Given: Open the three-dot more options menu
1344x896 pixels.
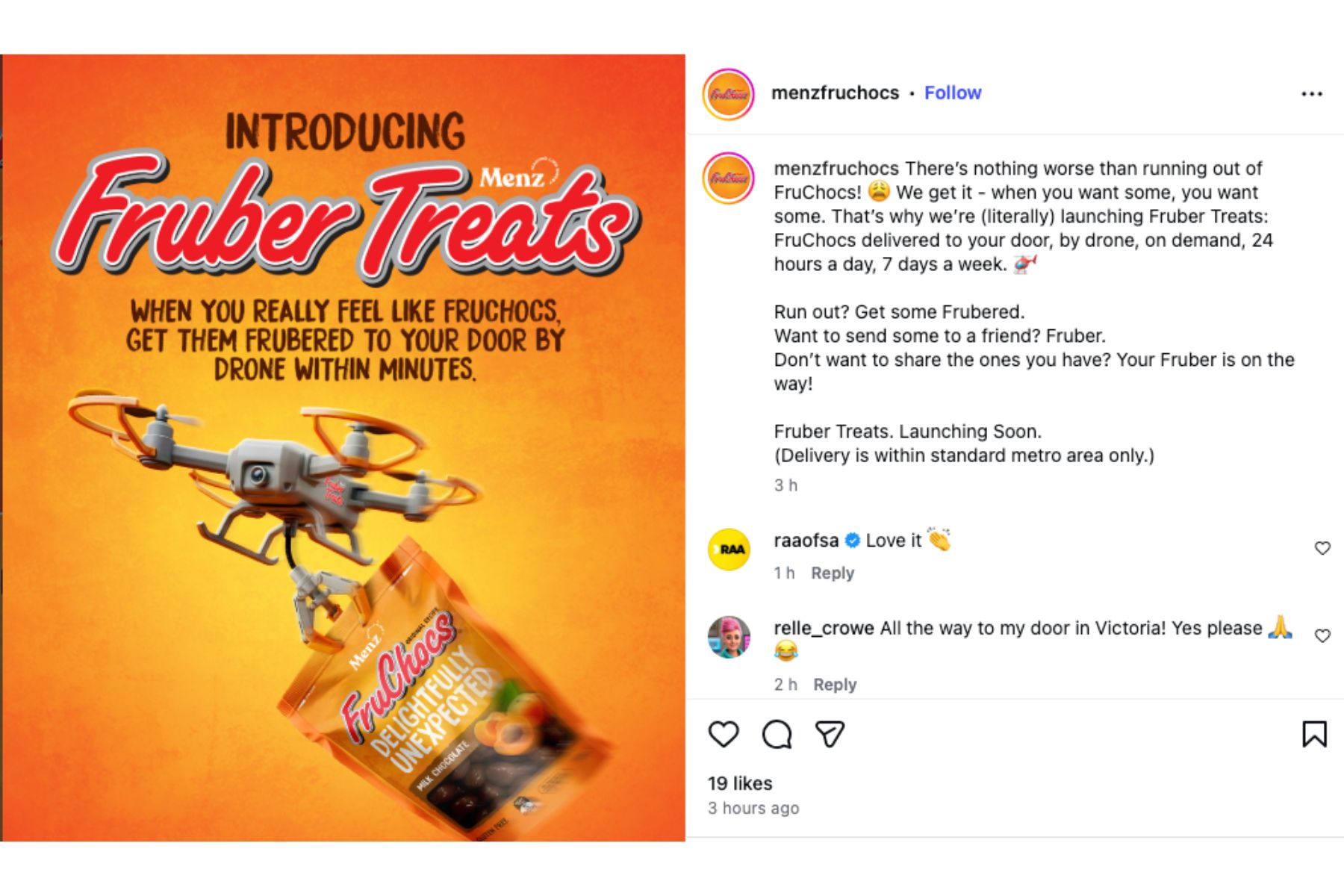Looking at the screenshot, I should point(1311,94).
